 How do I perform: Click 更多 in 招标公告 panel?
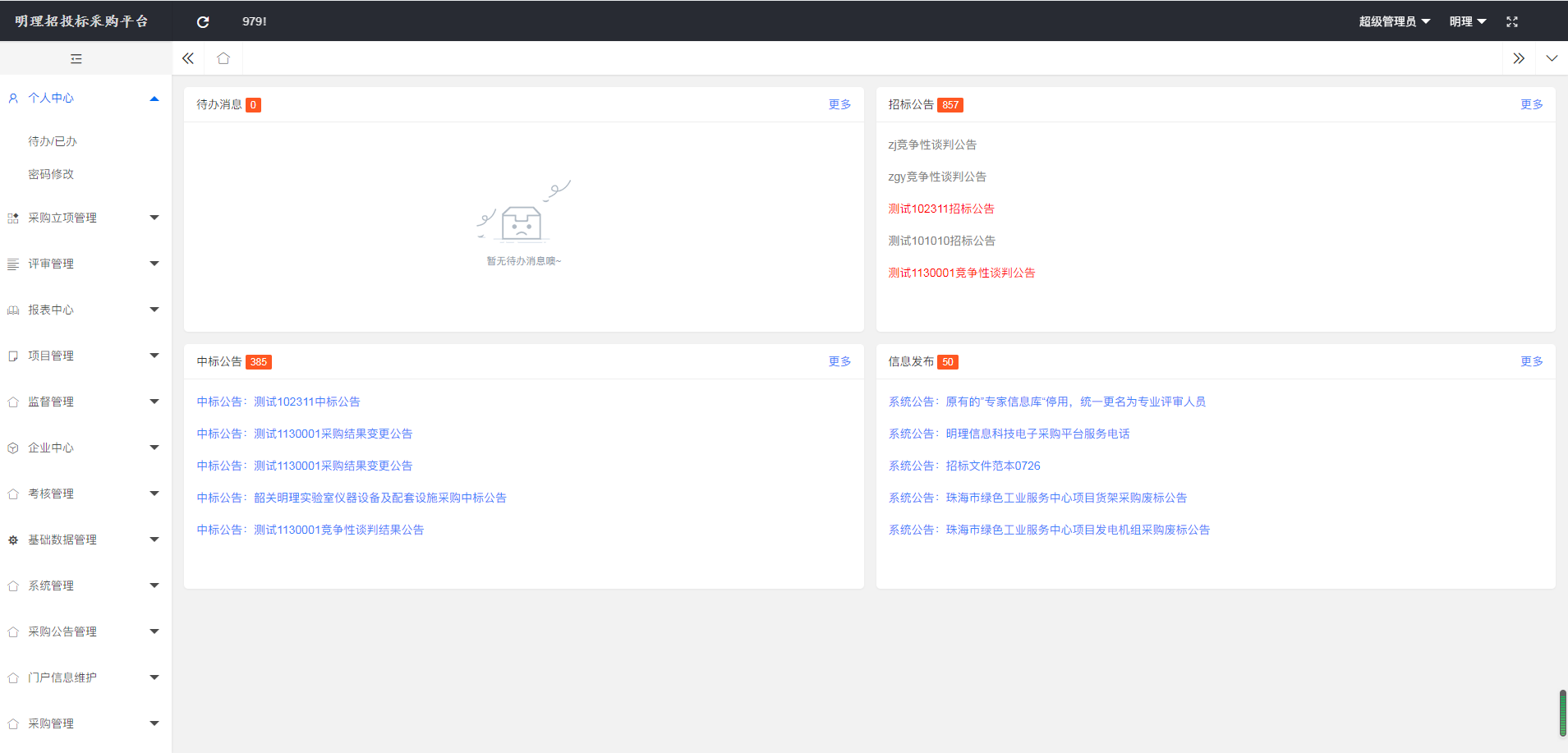1531,104
